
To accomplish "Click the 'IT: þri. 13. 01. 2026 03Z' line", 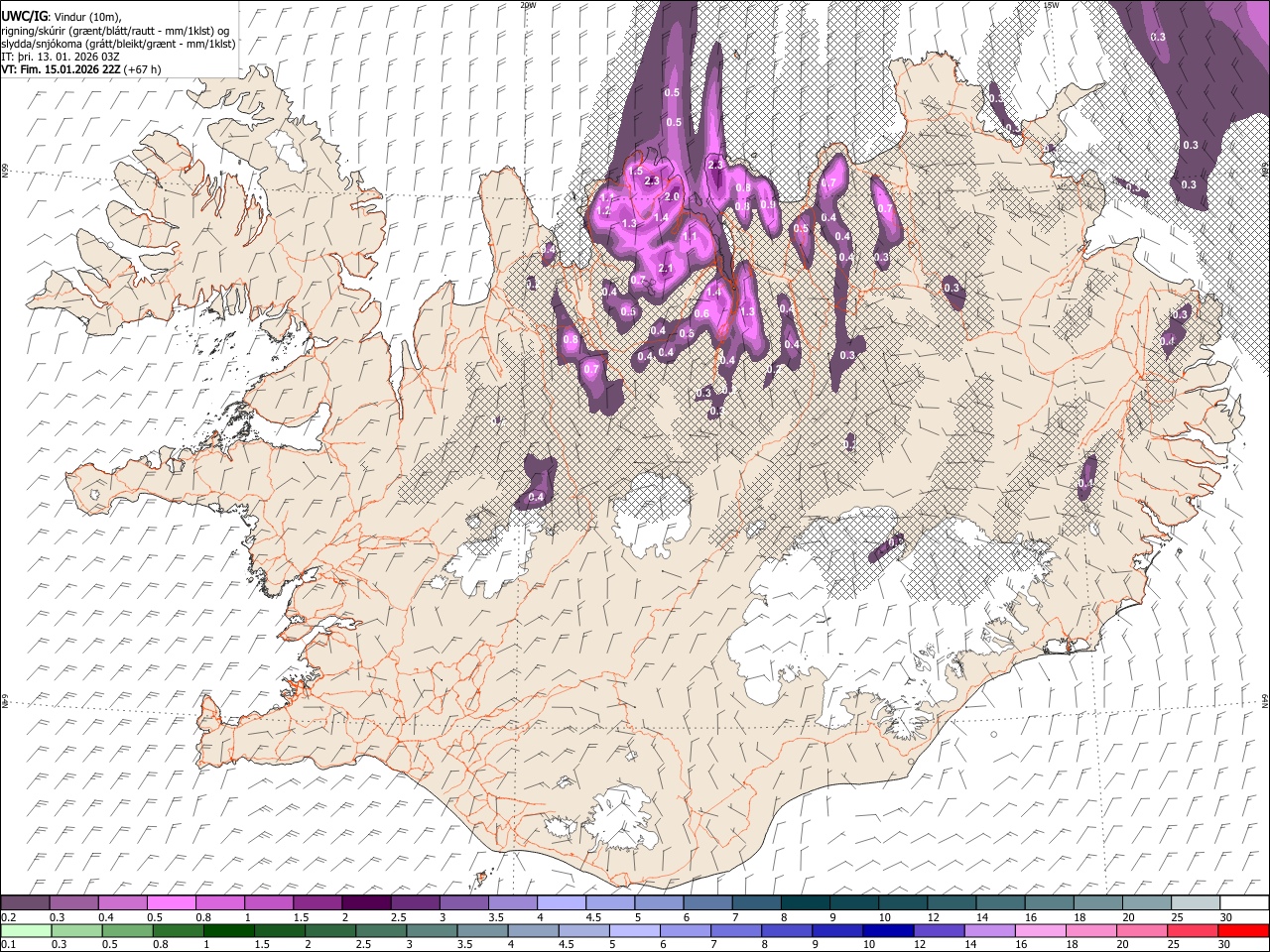I will point(61,57).
